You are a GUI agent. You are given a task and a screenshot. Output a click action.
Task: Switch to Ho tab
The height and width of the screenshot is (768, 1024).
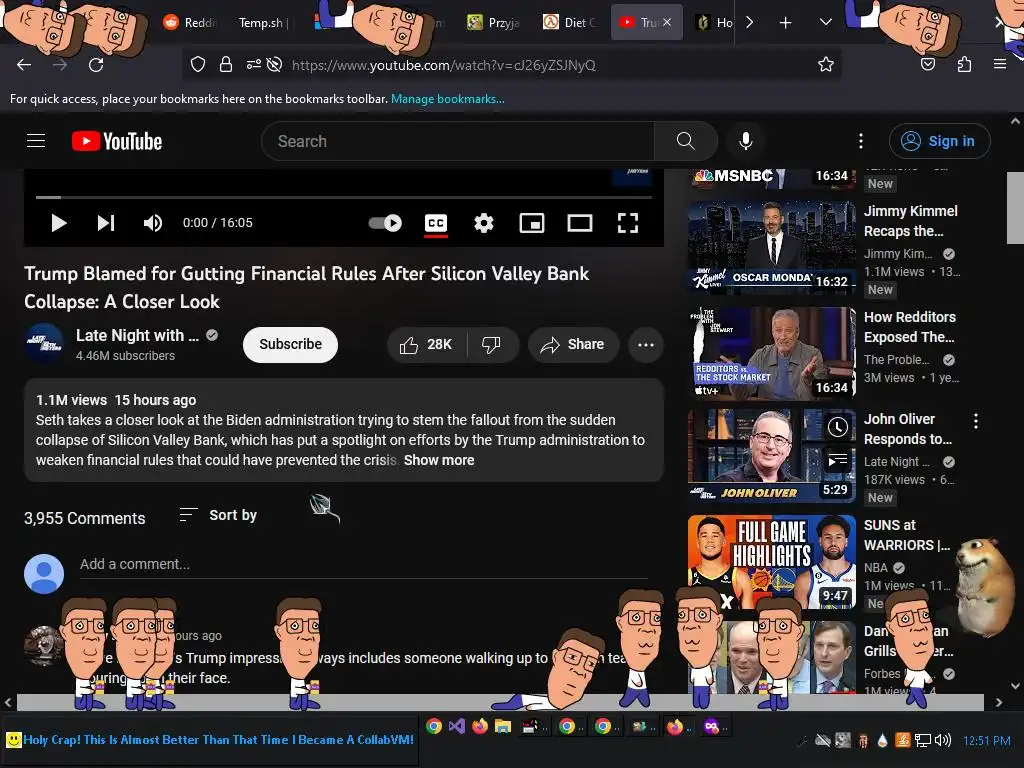click(x=713, y=23)
